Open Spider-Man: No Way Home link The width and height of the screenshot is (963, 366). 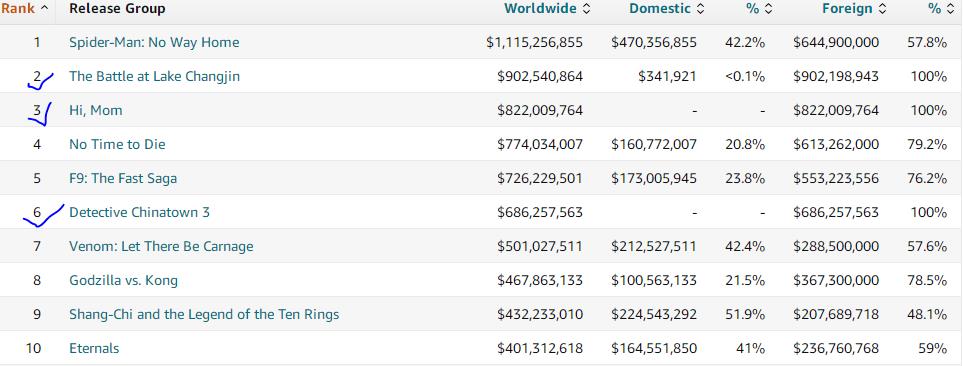[154, 42]
